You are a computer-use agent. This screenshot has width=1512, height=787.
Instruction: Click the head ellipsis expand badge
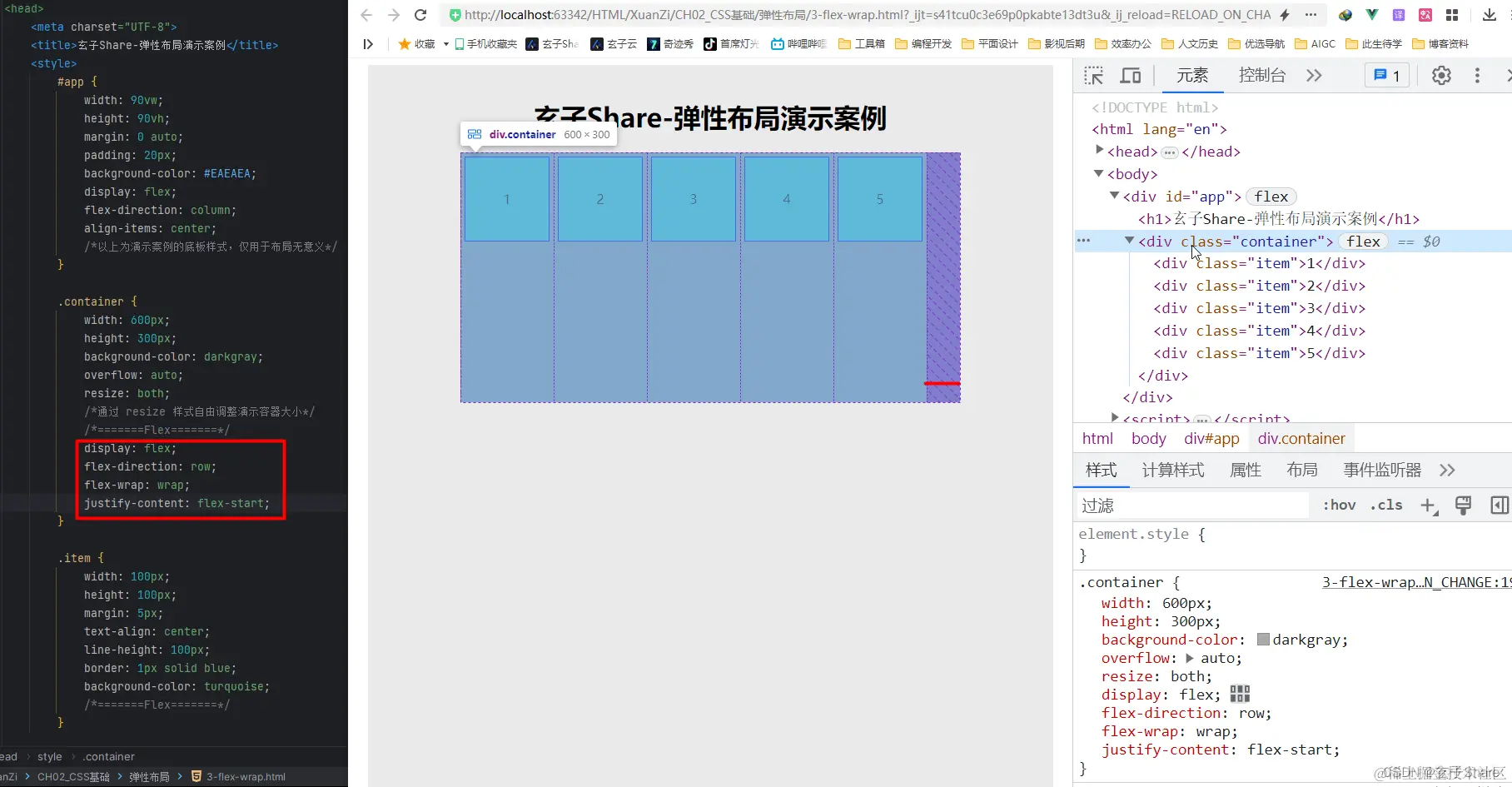[x=1170, y=152]
